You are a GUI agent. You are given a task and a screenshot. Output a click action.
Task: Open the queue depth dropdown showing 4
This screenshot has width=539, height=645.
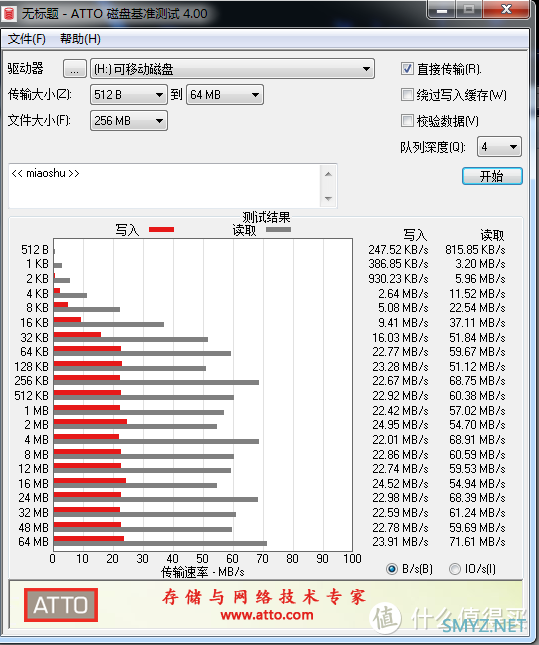coord(499,147)
